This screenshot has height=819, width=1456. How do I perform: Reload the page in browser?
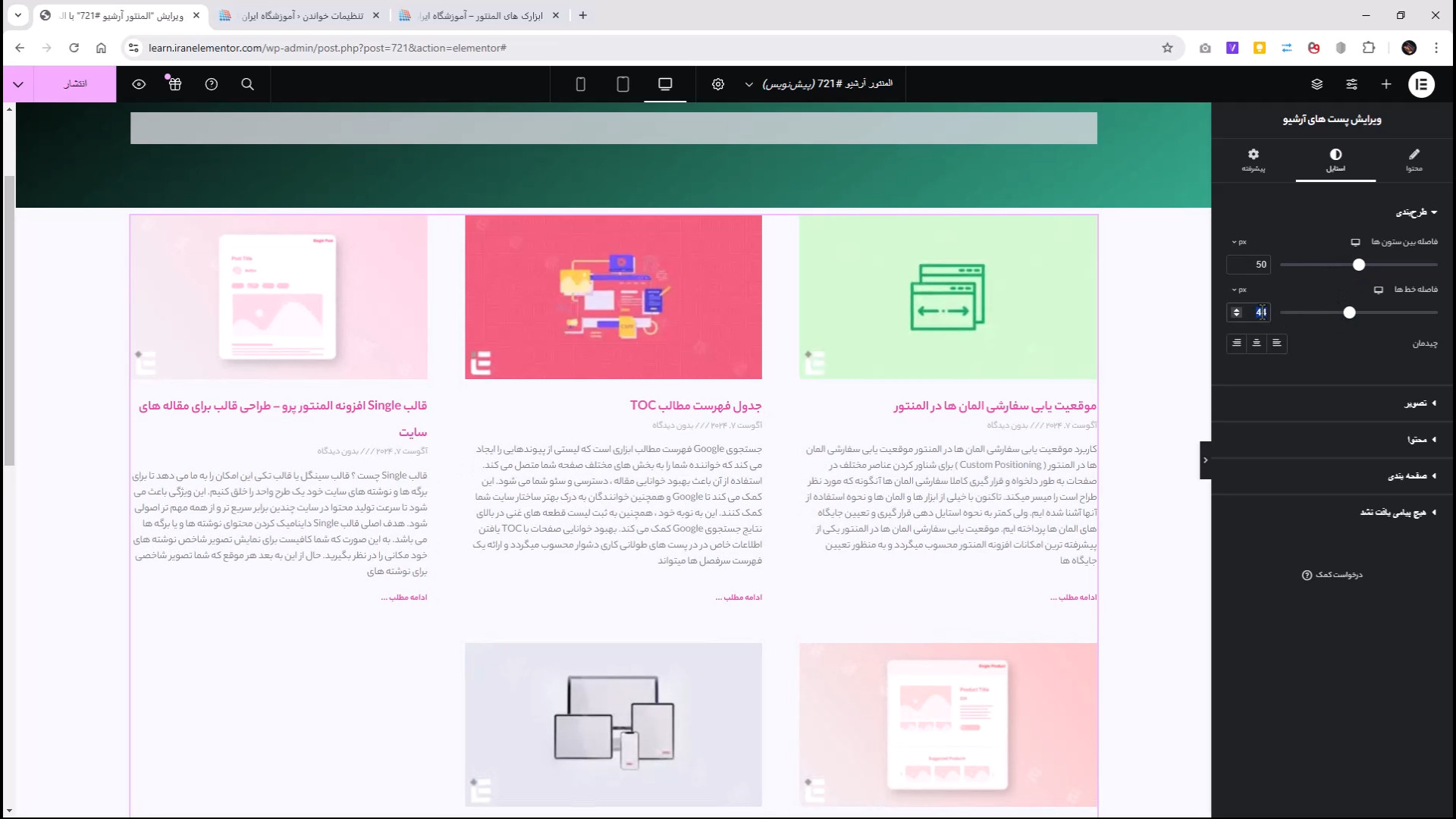click(x=74, y=48)
